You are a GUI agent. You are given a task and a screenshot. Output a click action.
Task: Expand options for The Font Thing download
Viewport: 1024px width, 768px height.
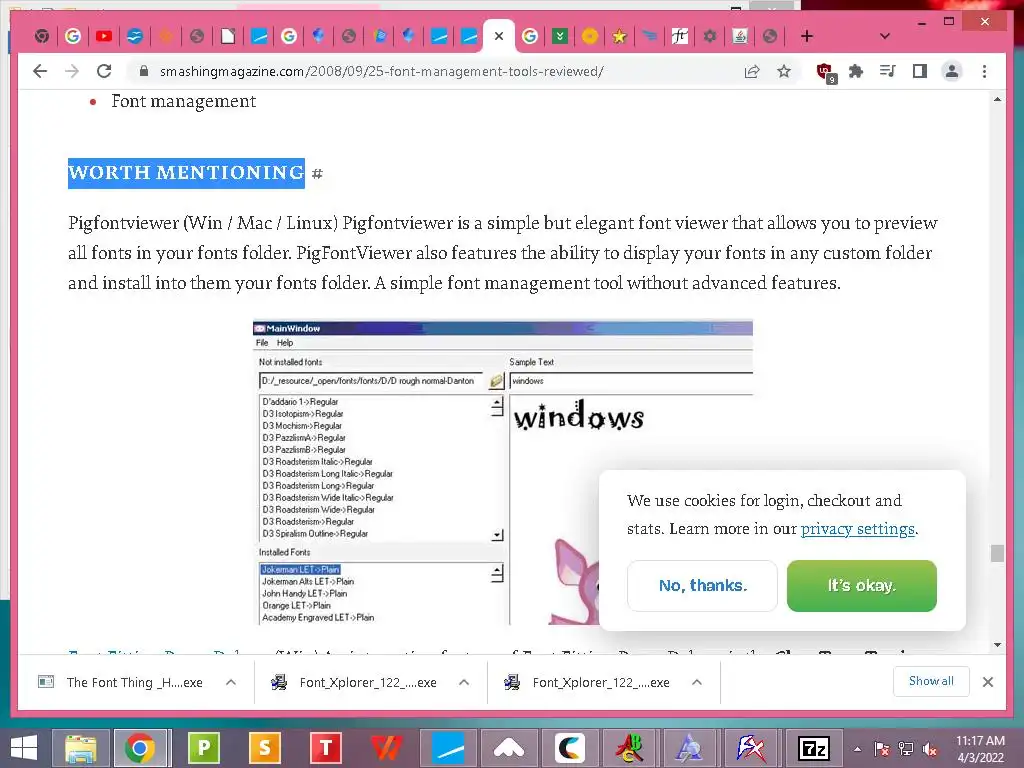(231, 682)
